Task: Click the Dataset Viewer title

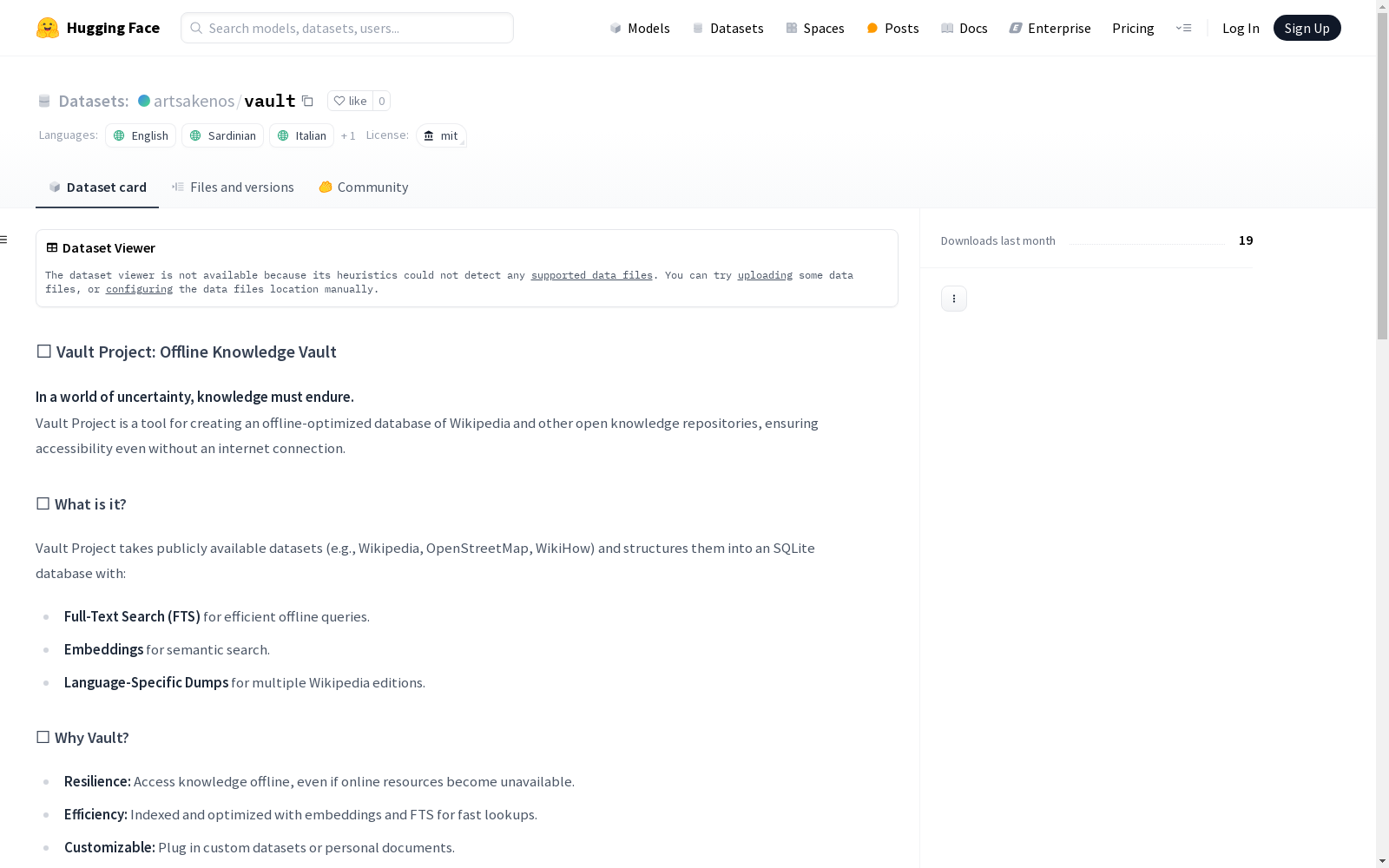Action: [109, 247]
